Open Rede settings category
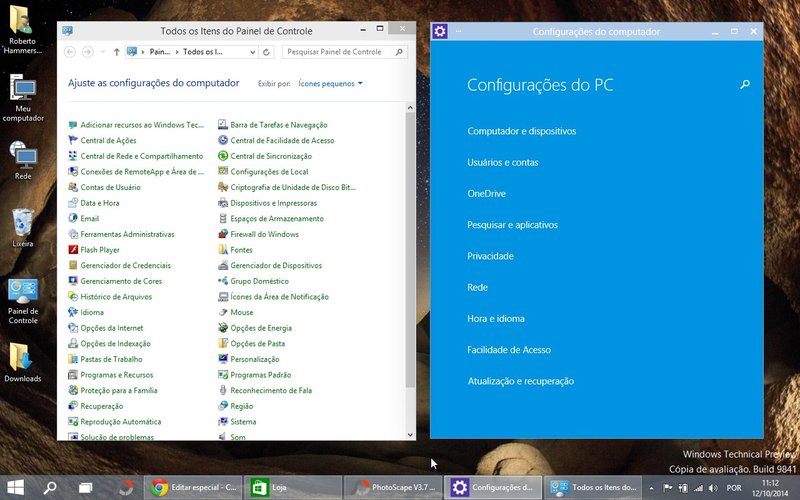 click(477, 287)
